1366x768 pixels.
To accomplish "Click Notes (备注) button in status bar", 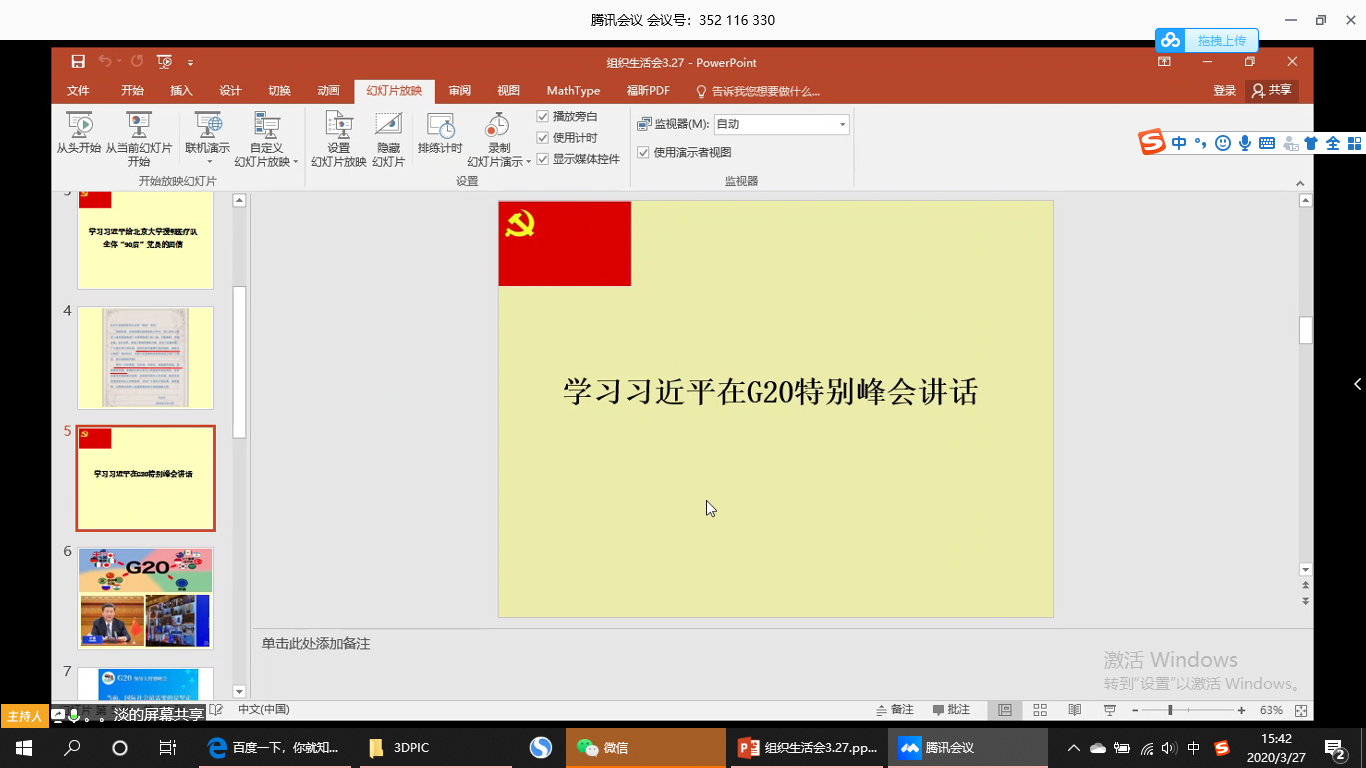I will tap(894, 710).
